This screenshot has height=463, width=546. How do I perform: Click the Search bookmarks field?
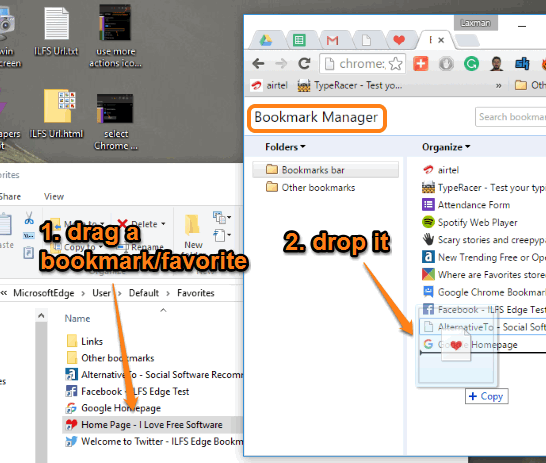click(x=510, y=117)
